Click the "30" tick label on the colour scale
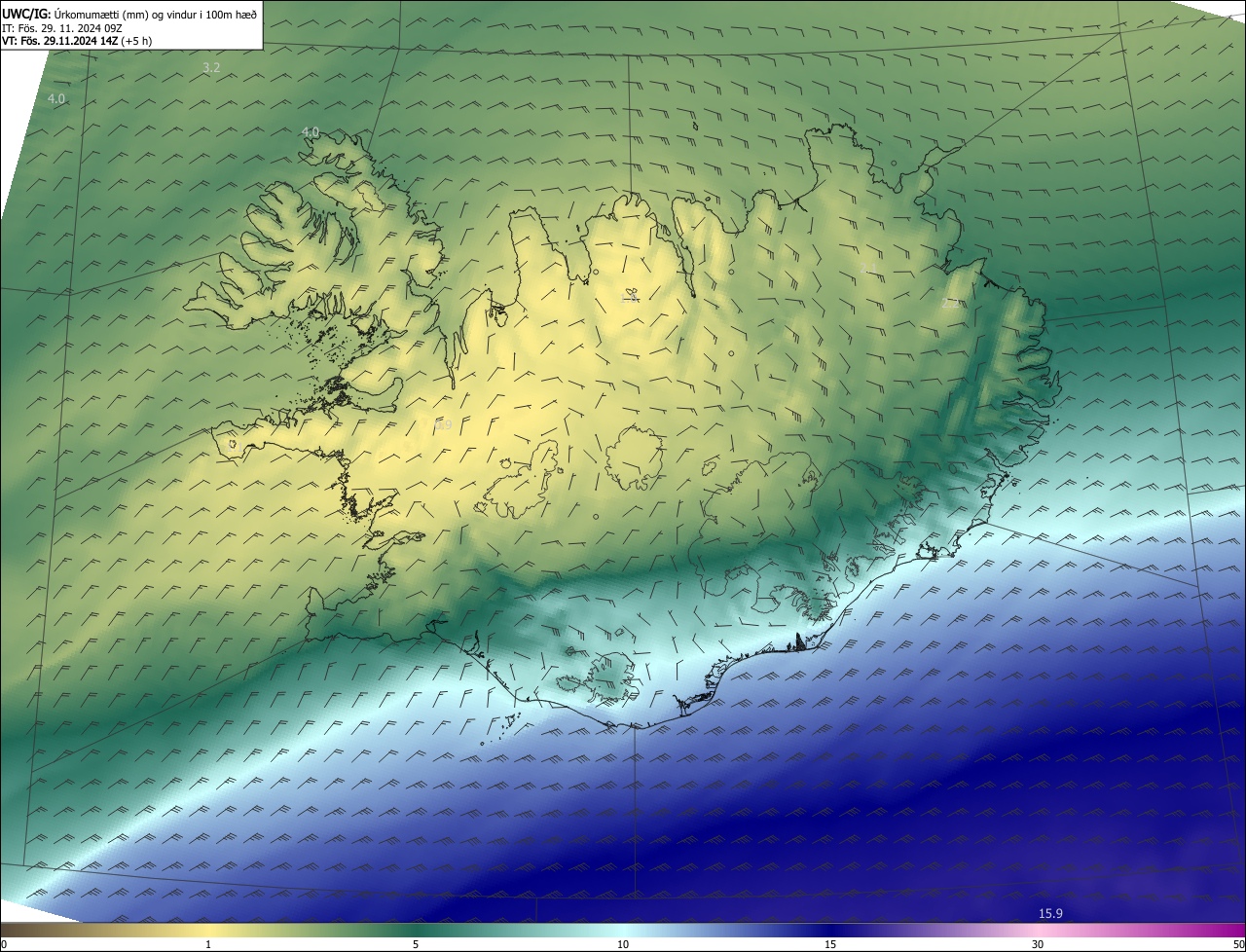1246x952 pixels. (x=1038, y=944)
